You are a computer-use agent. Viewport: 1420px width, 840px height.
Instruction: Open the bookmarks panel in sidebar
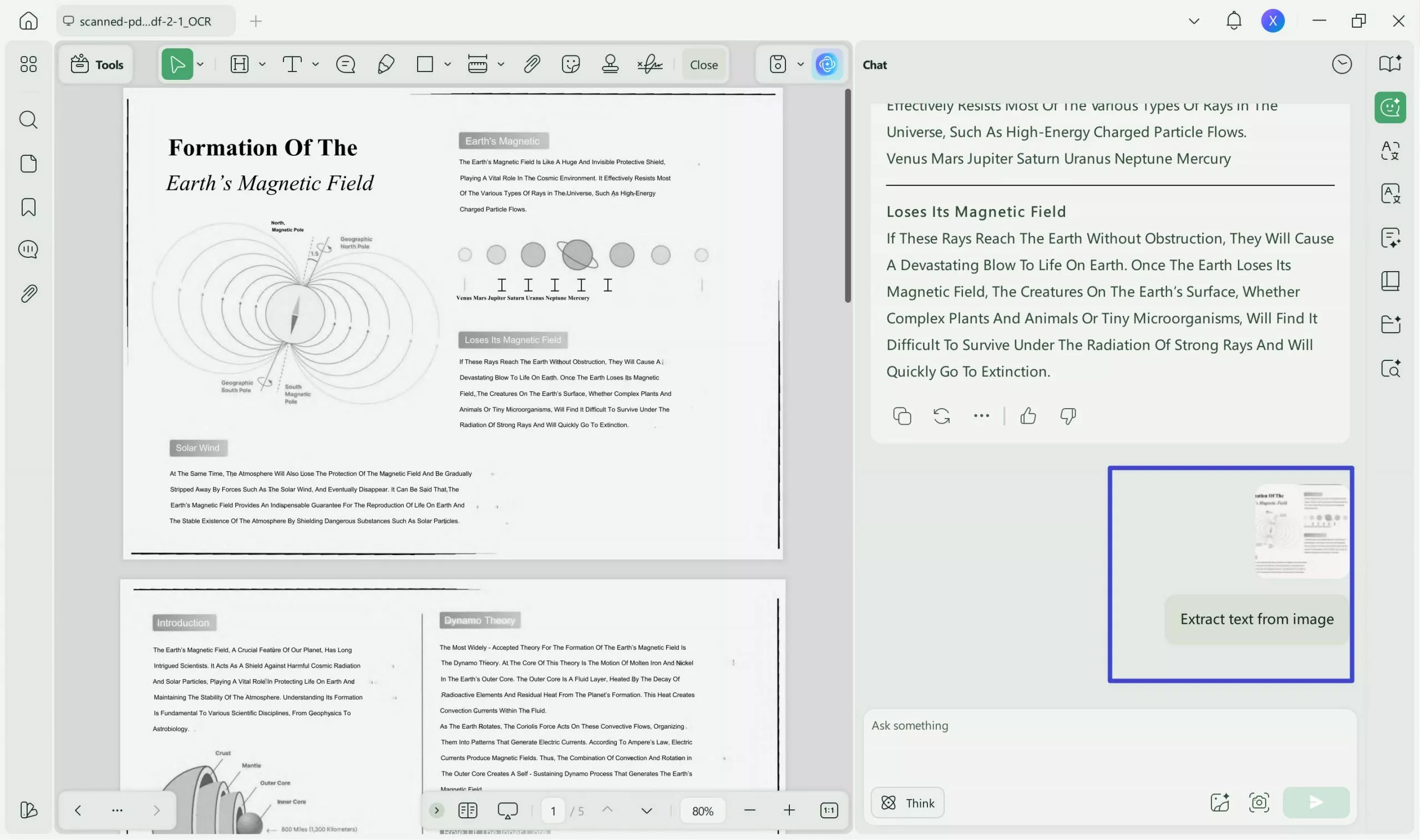[x=28, y=207]
